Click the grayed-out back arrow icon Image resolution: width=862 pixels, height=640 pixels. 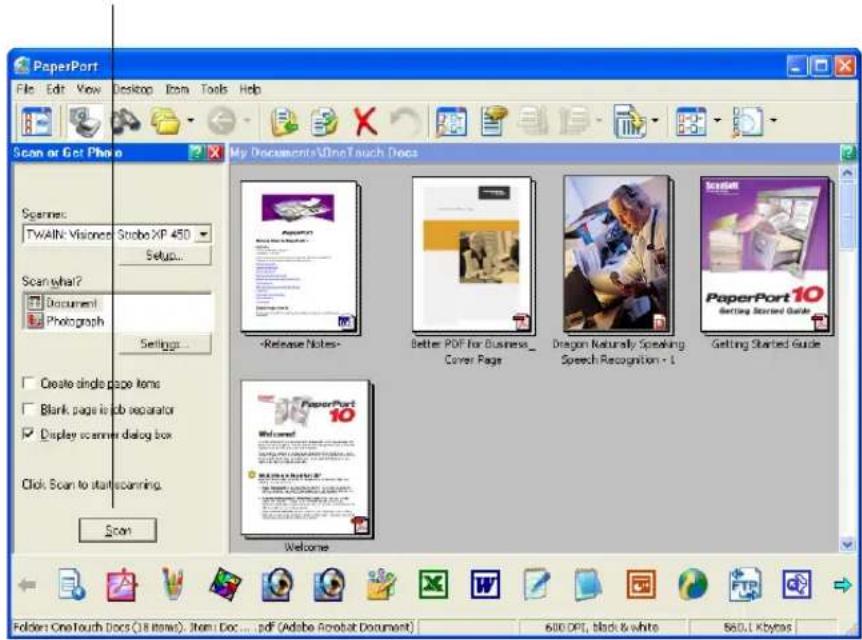[222, 121]
